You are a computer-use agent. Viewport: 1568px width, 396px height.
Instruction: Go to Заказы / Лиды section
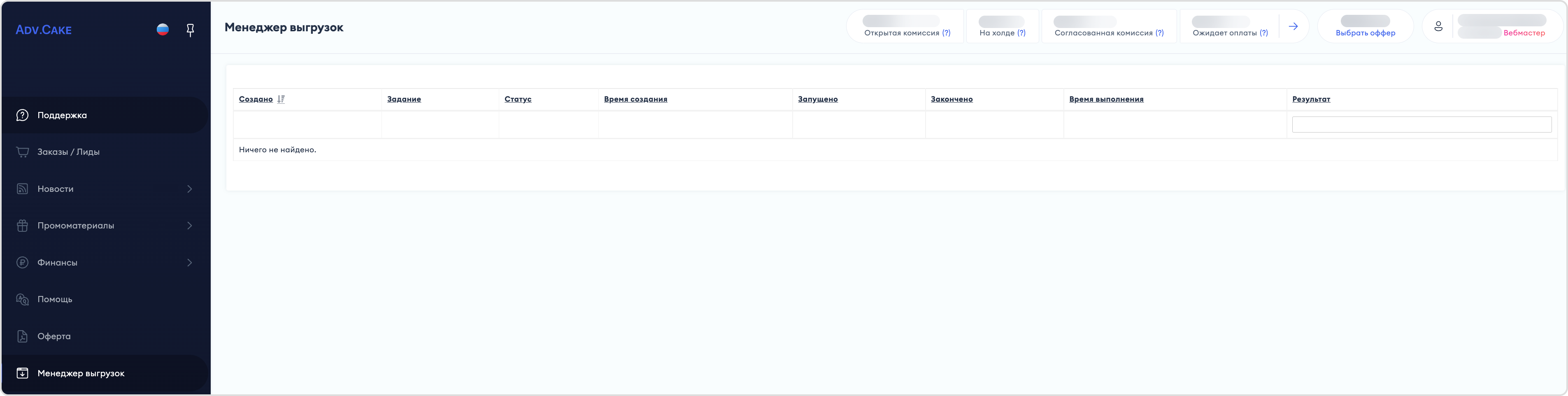coord(105,152)
